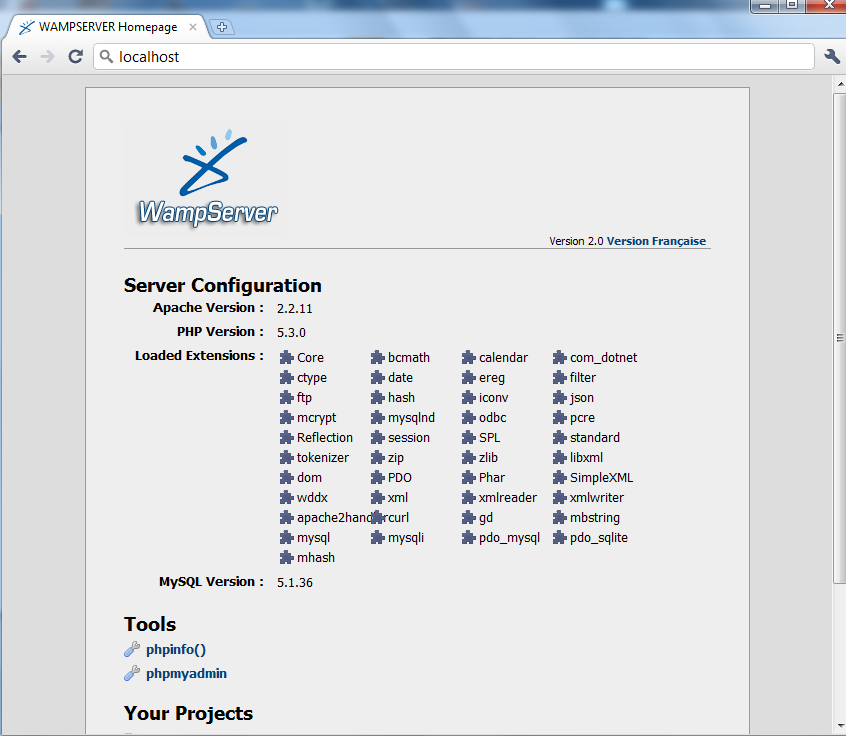This screenshot has width=846, height=736.
Task: Click the pdo_mysql extension name
Action: [x=509, y=537]
